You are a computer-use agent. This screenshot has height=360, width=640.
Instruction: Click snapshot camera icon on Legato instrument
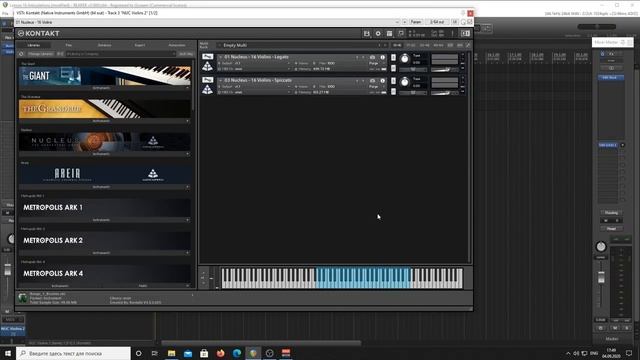[372, 58]
